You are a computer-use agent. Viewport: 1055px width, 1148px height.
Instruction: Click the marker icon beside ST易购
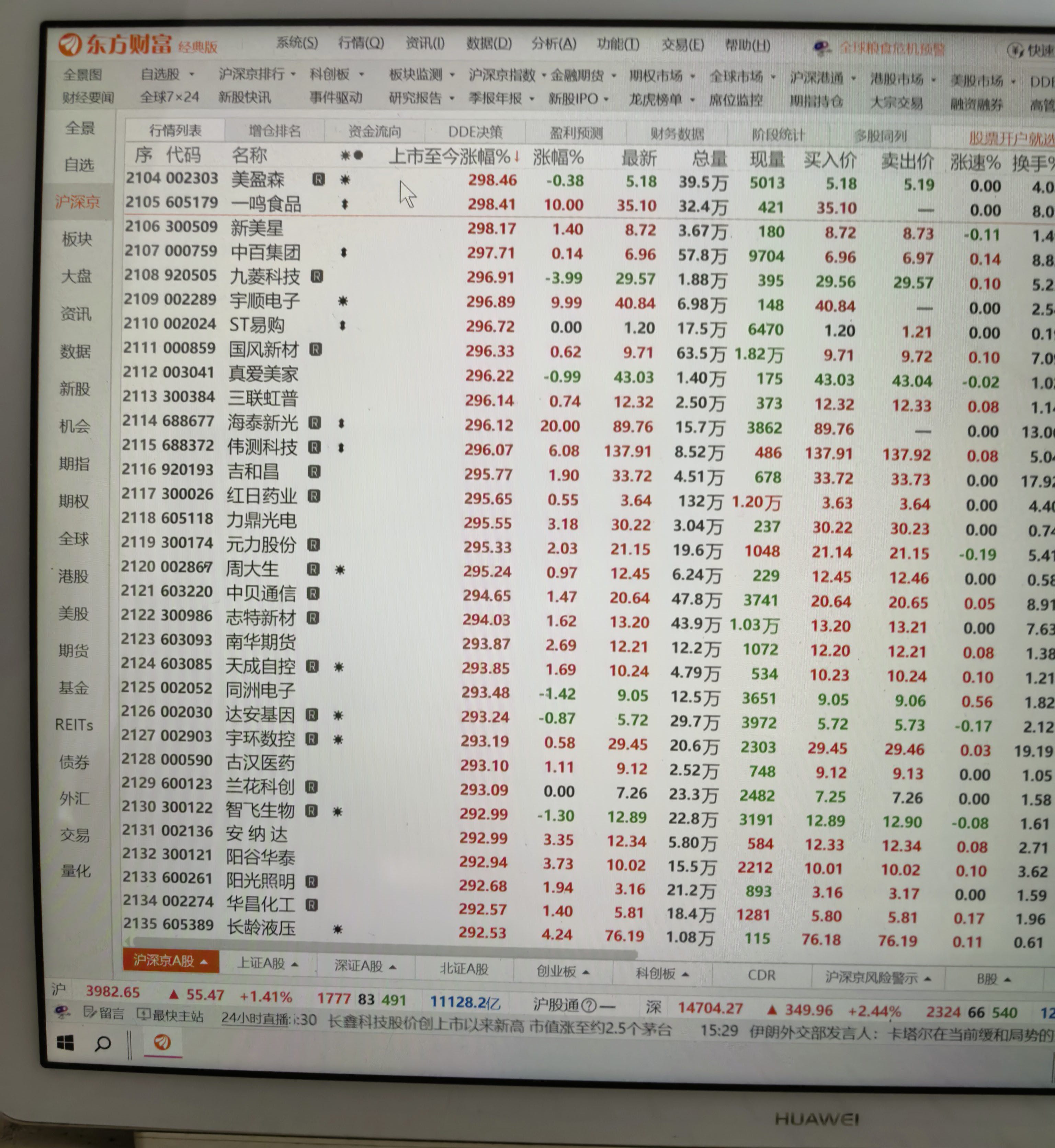click(342, 325)
